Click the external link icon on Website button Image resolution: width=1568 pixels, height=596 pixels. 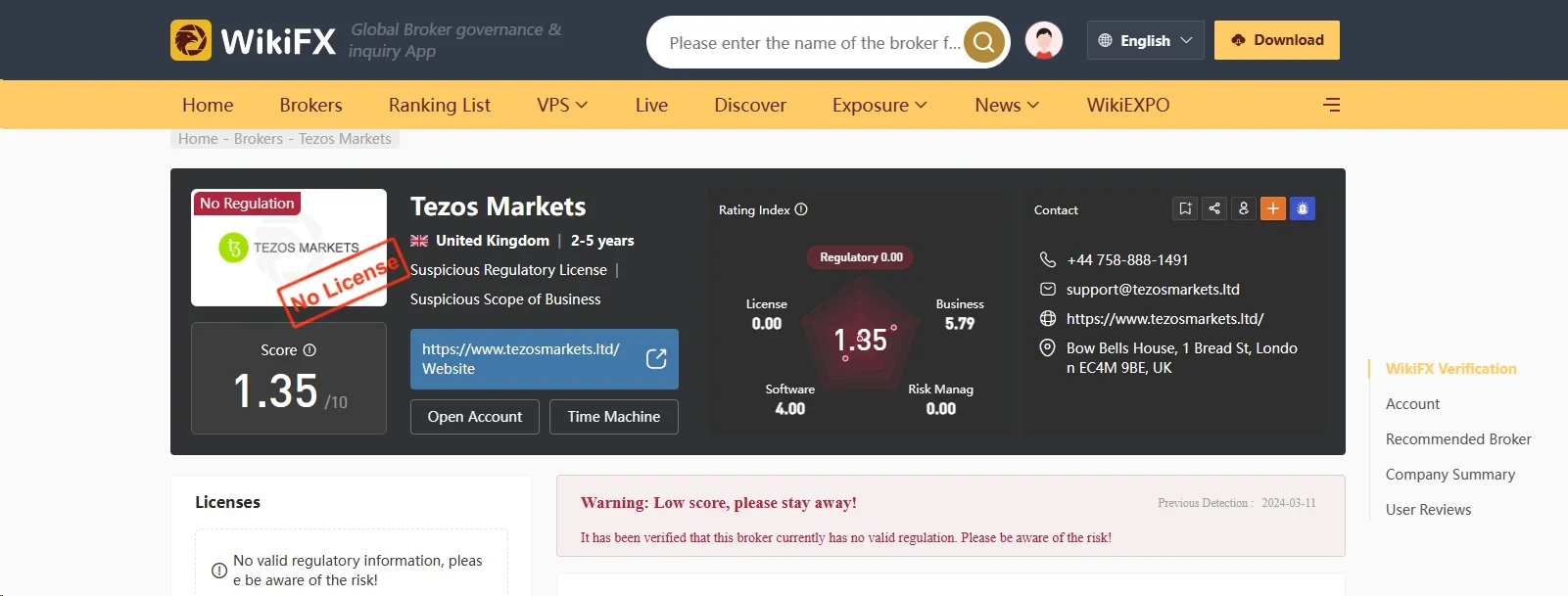pyautogui.click(x=656, y=359)
